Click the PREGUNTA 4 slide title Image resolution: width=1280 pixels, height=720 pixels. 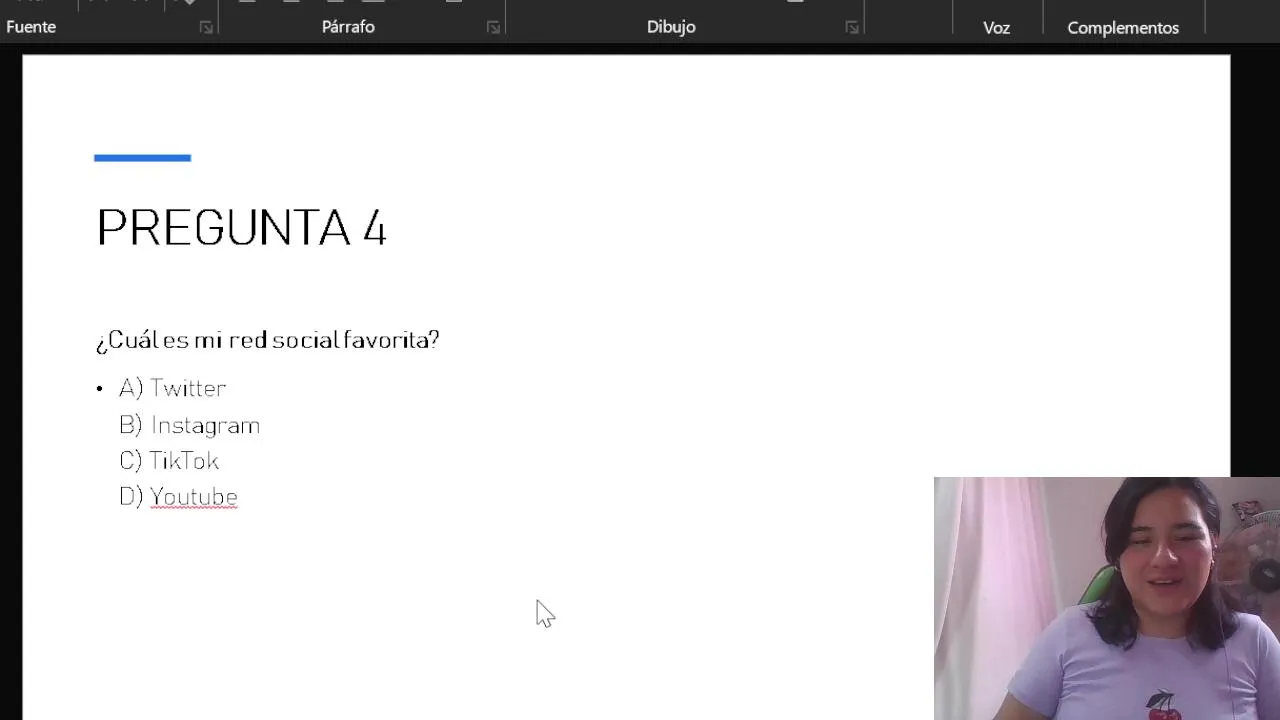pos(241,228)
